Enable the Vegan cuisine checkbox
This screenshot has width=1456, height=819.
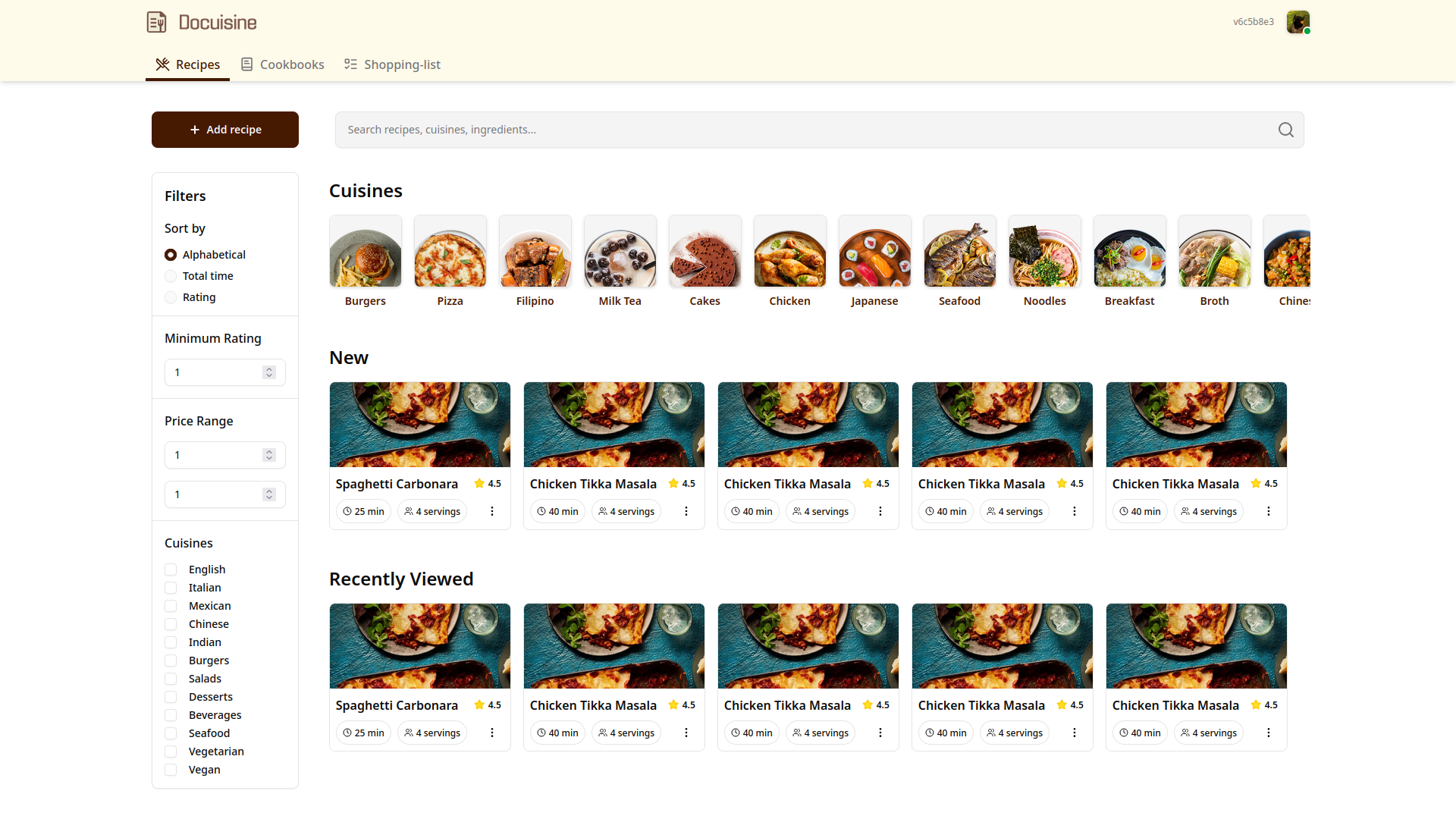[171, 770]
